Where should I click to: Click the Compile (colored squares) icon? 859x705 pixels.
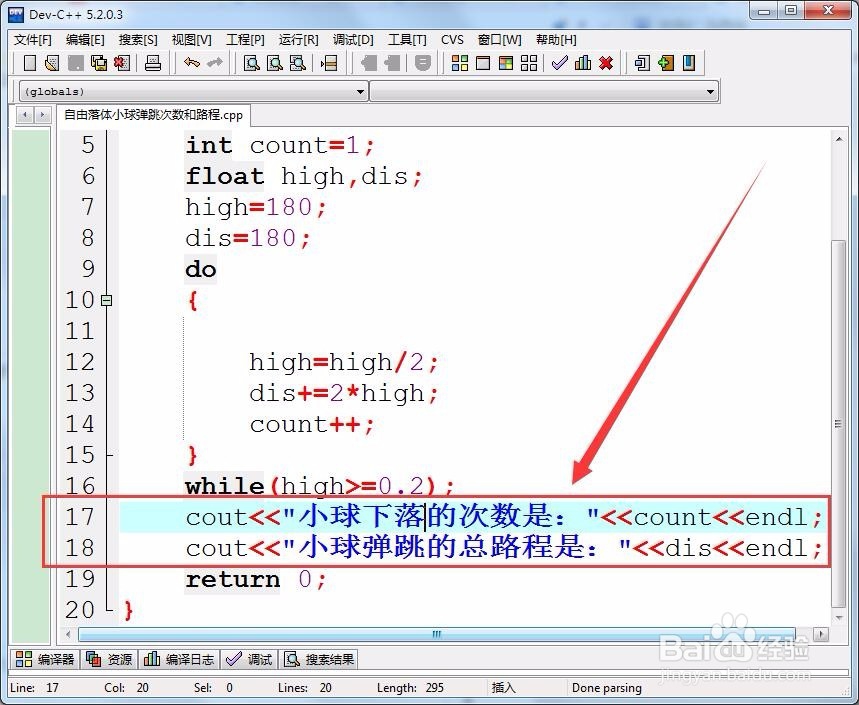(460, 63)
